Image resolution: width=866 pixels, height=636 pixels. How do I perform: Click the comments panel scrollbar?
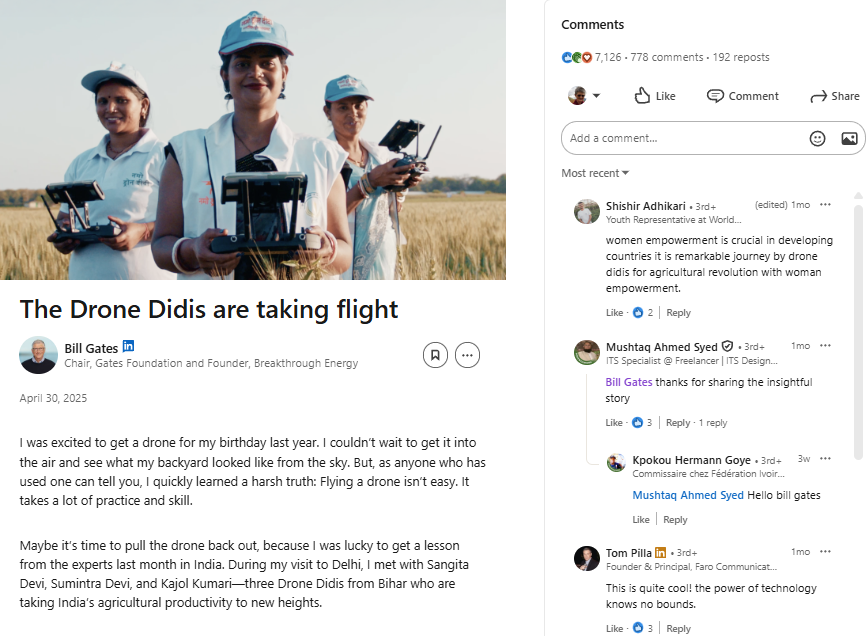[x=858, y=320]
